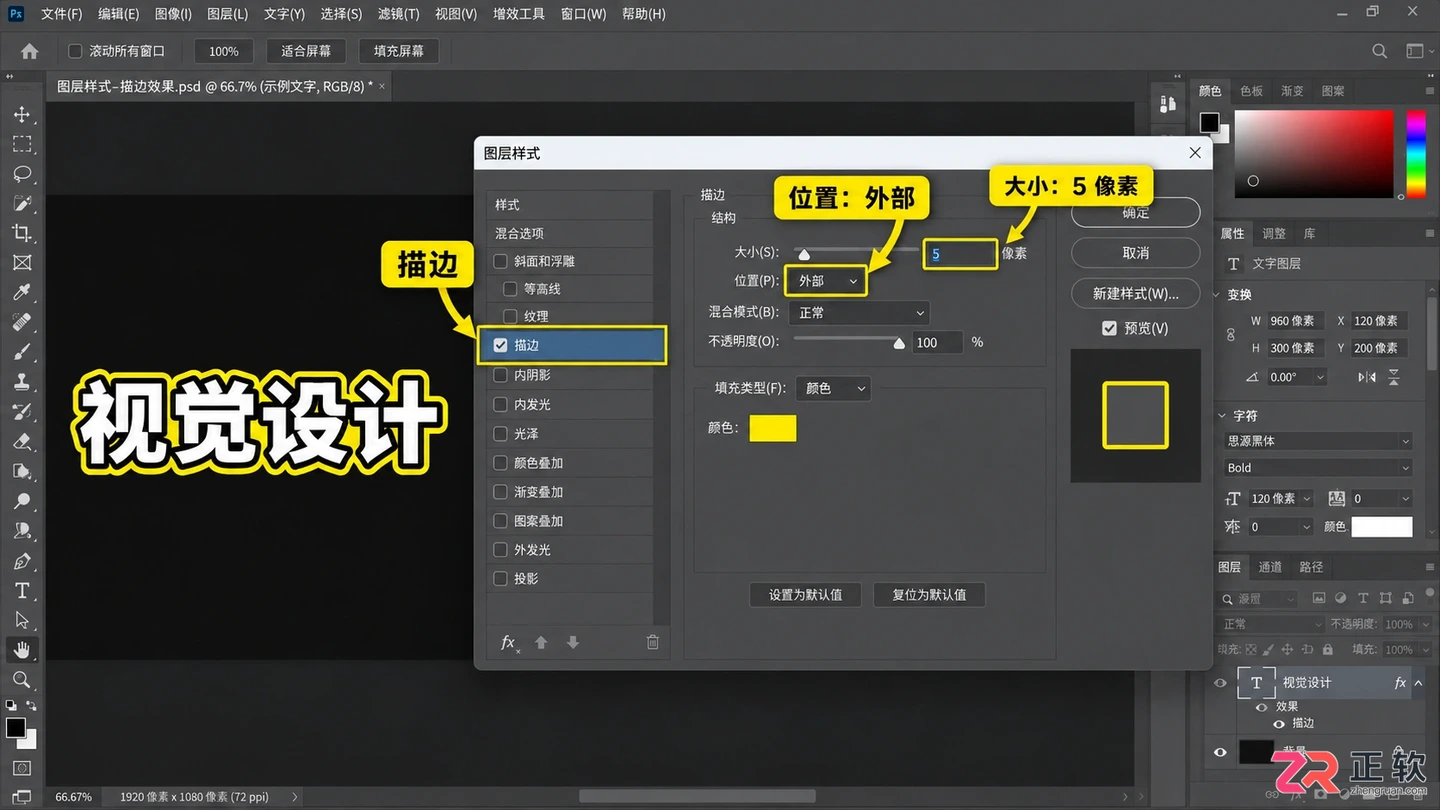Click the 不透明度 slider handle
The image size is (1440, 810).
tap(899, 343)
